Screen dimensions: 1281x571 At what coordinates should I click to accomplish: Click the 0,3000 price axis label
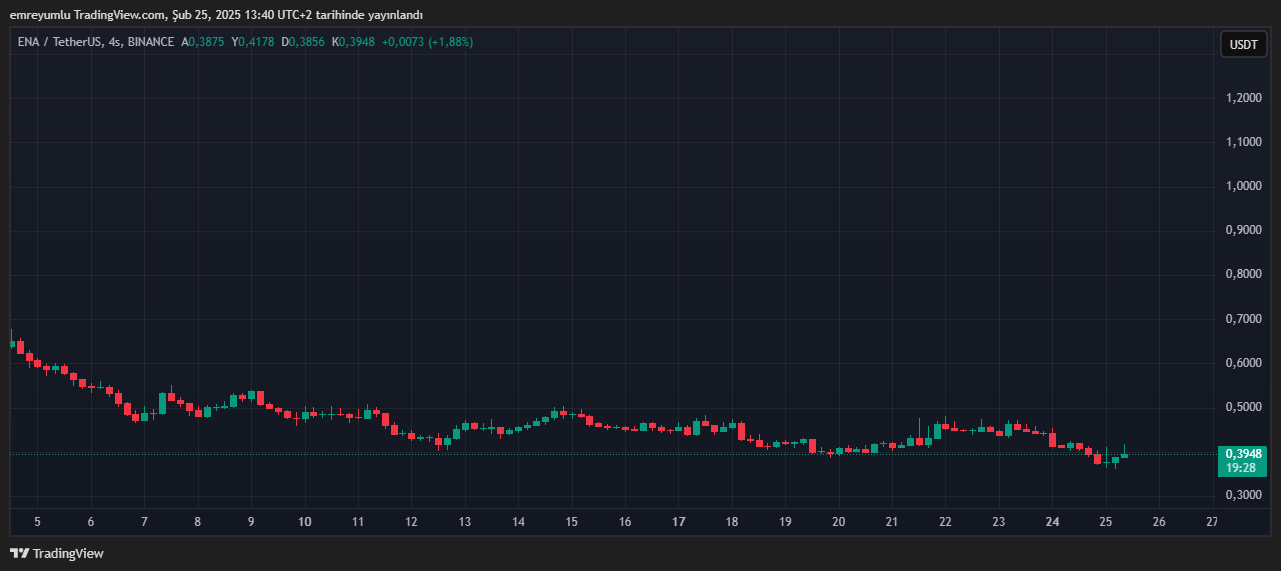1243,495
